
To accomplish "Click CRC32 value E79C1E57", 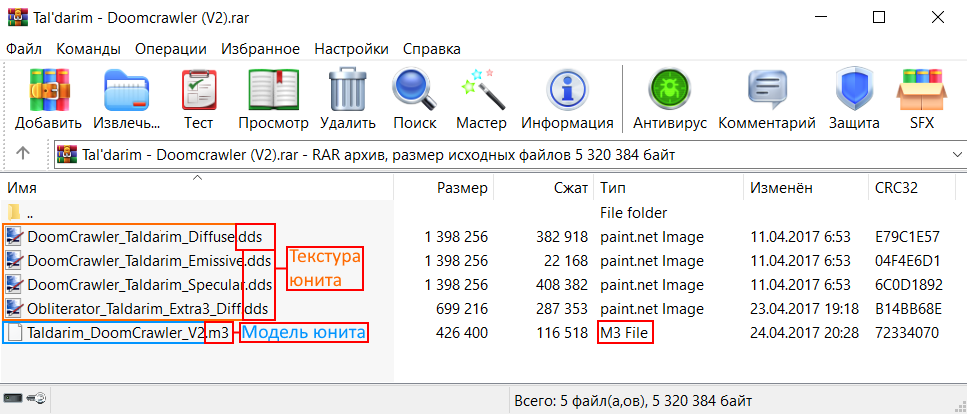I will click(x=907, y=237).
